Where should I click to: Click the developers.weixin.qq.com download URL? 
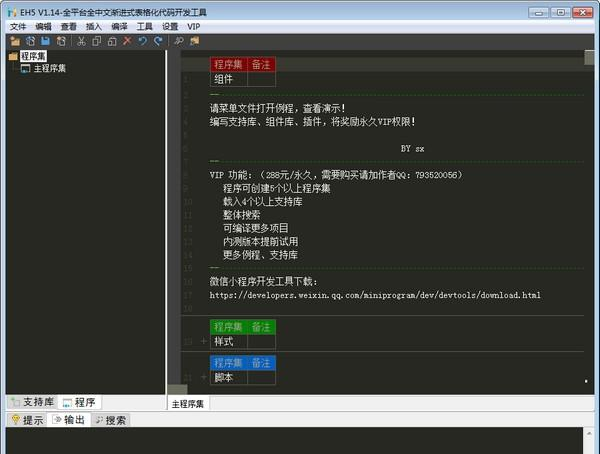[375, 295]
